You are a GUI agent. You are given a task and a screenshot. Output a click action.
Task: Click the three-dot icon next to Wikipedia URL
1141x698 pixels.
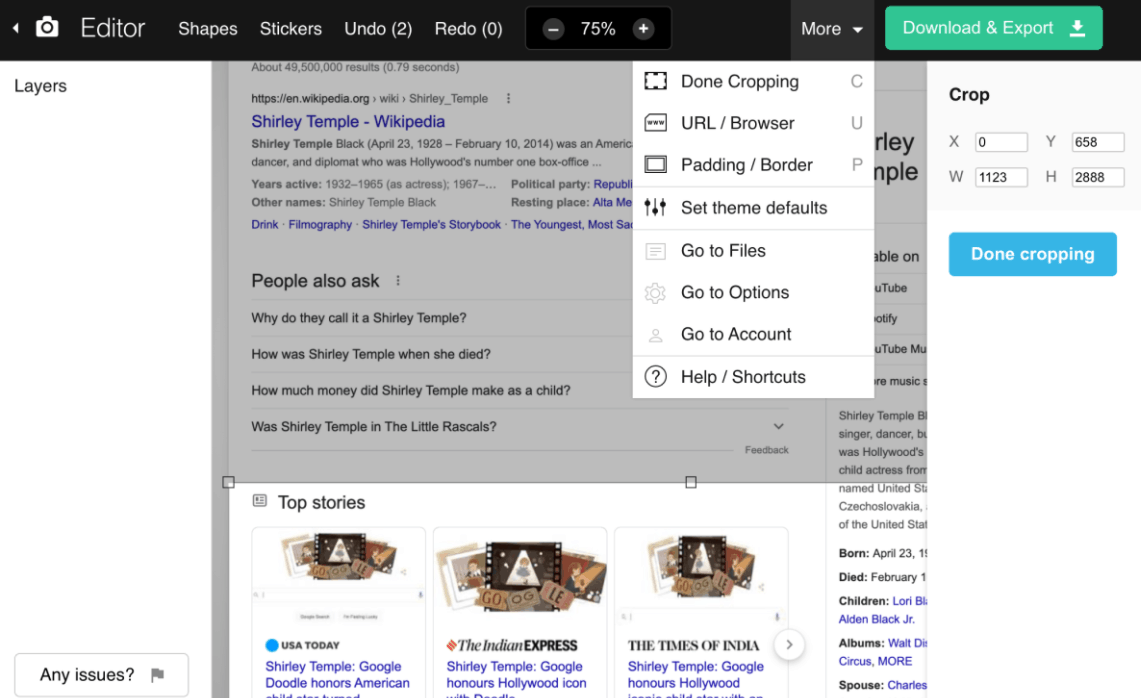(508, 98)
